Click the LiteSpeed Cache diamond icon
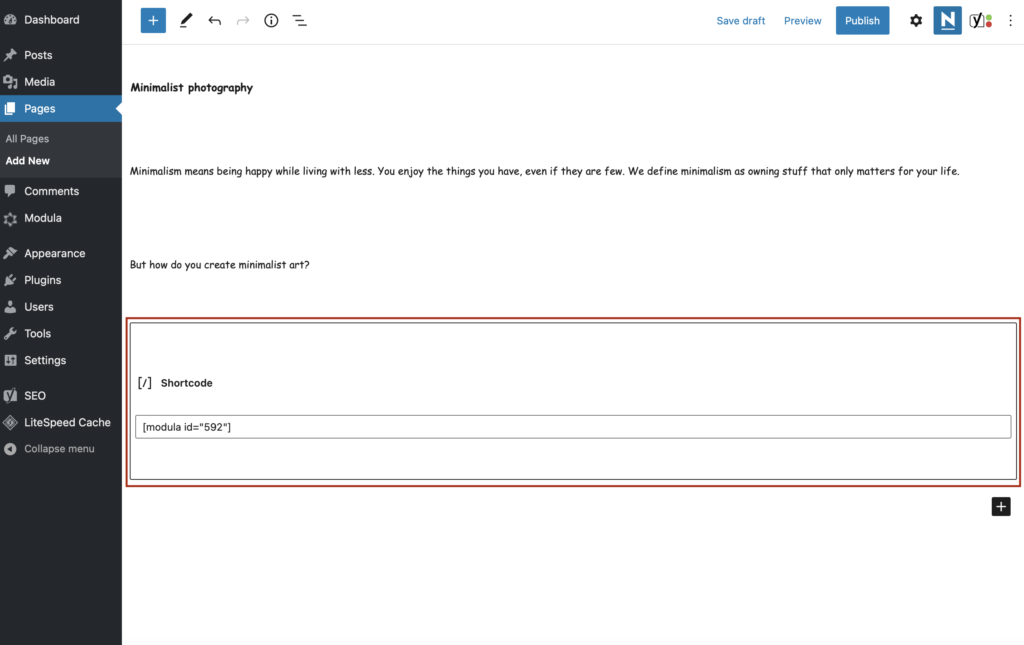1024x645 pixels. click(10, 422)
